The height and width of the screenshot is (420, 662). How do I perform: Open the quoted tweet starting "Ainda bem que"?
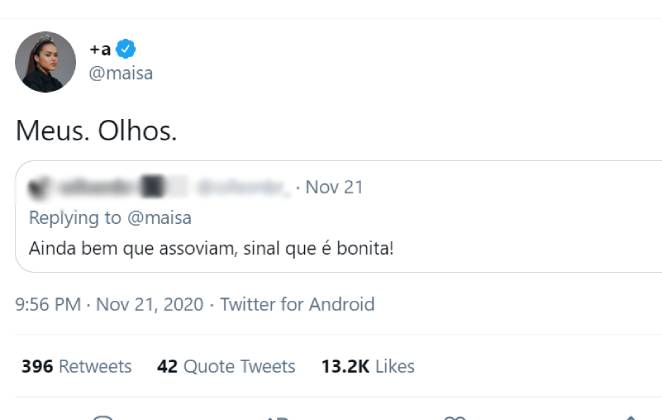tap(211, 247)
